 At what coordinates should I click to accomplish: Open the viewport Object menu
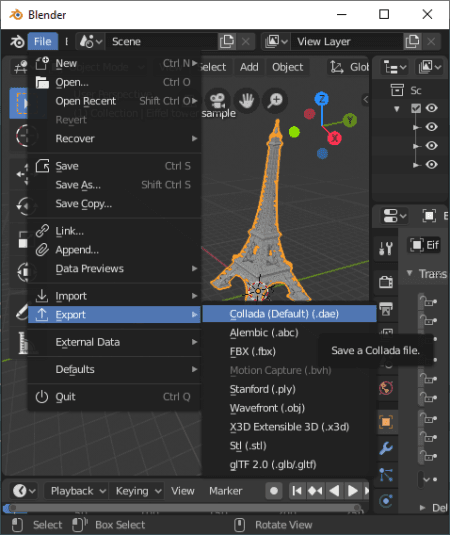(x=288, y=67)
